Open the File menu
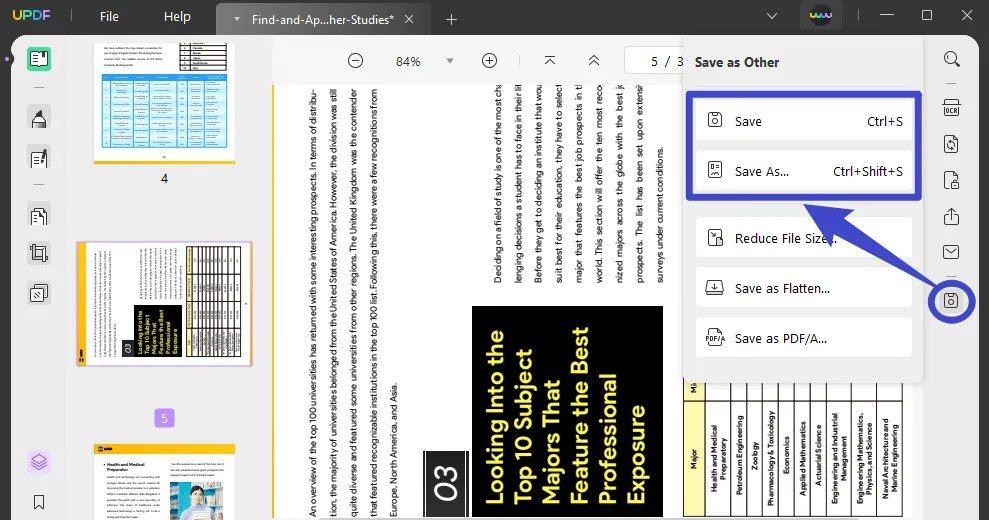The width and height of the screenshot is (989, 520). pyautogui.click(x=109, y=16)
